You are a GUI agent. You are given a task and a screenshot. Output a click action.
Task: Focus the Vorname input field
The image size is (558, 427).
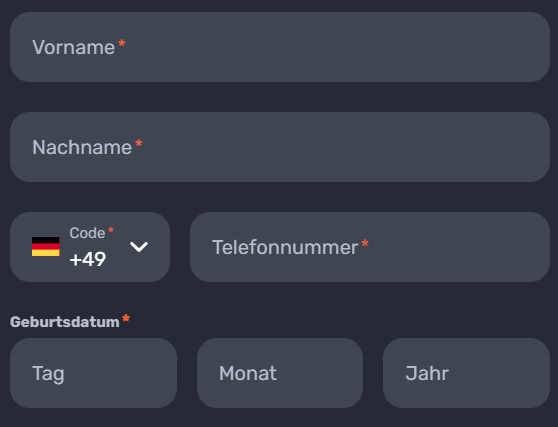pyautogui.click(x=280, y=47)
